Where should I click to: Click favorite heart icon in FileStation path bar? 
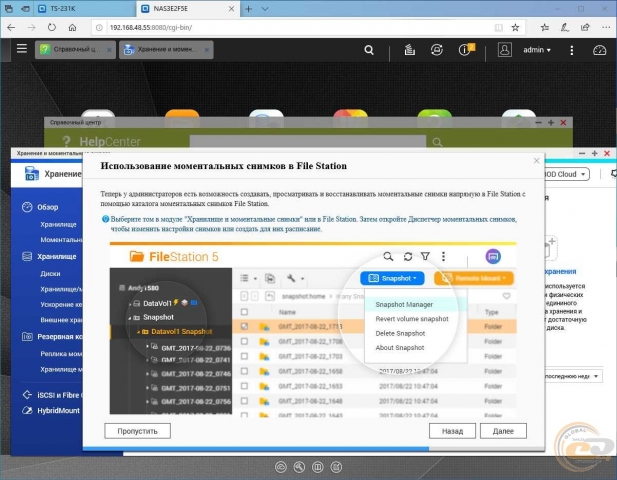(506, 296)
